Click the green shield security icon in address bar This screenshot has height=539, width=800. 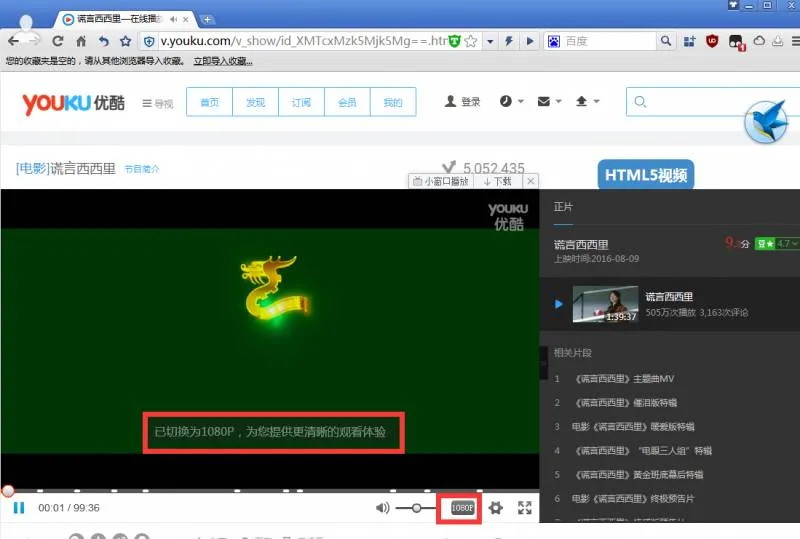pos(455,41)
